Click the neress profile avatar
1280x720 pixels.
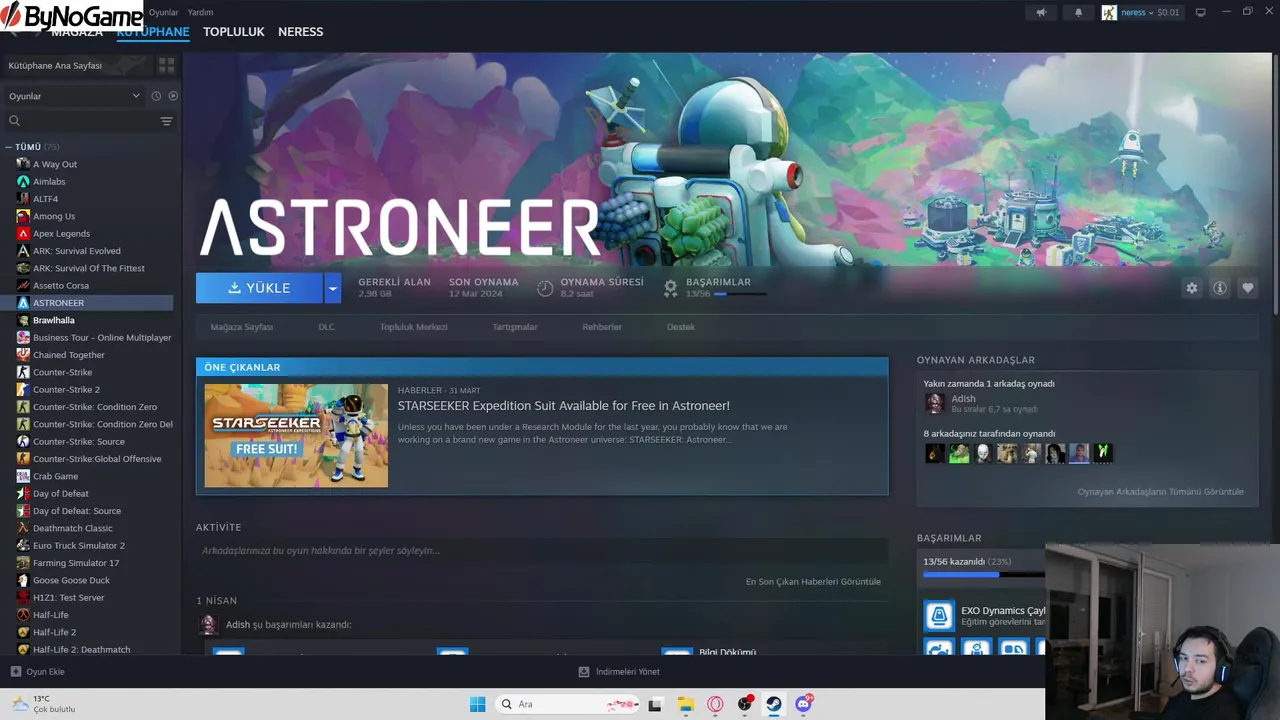coord(1109,12)
